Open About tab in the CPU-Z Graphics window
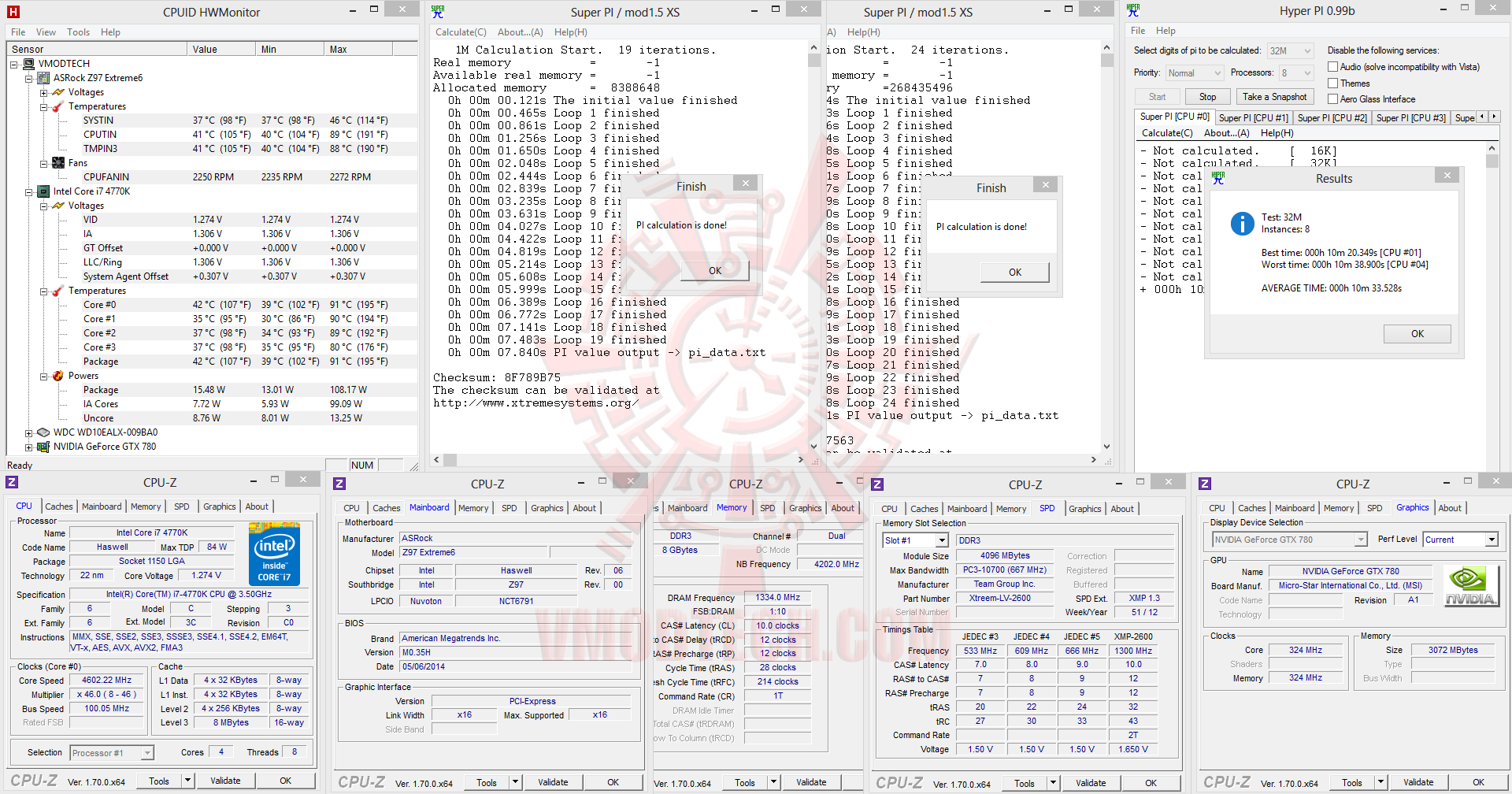Image resolution: width=1512 pixels, height=794 pixels. click(1450, 508)
